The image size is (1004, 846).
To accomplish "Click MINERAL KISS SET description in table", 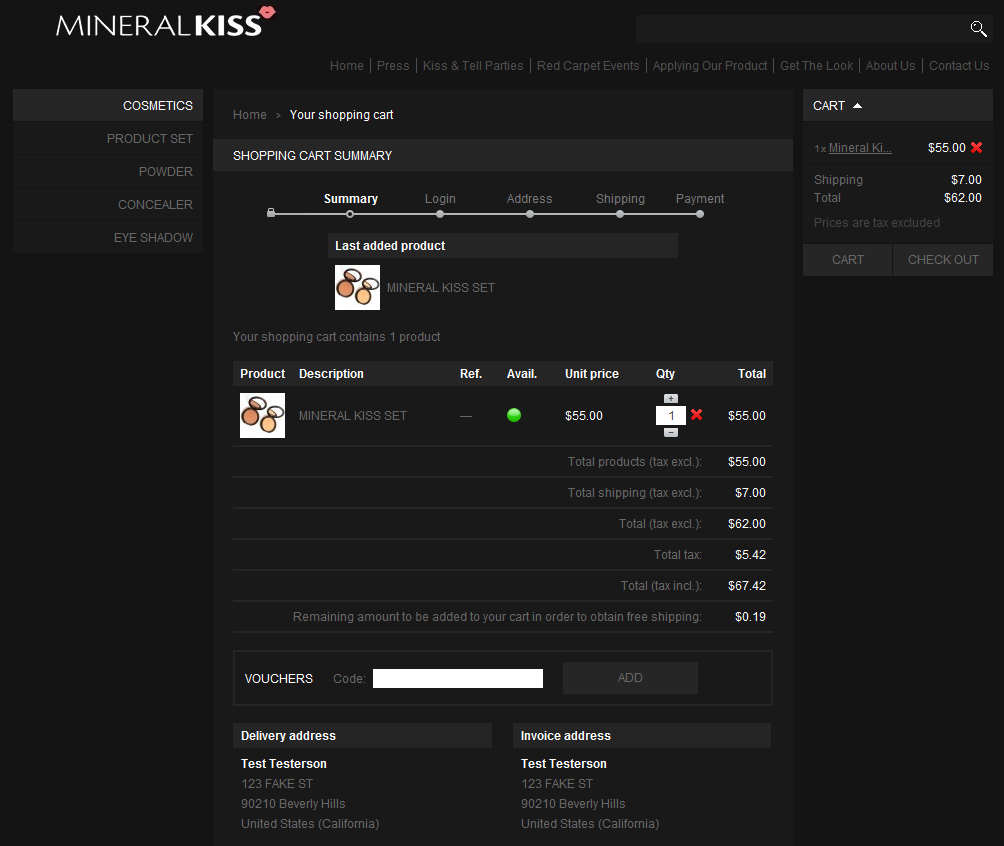I will pyautogui.click(x=353, y=416).
